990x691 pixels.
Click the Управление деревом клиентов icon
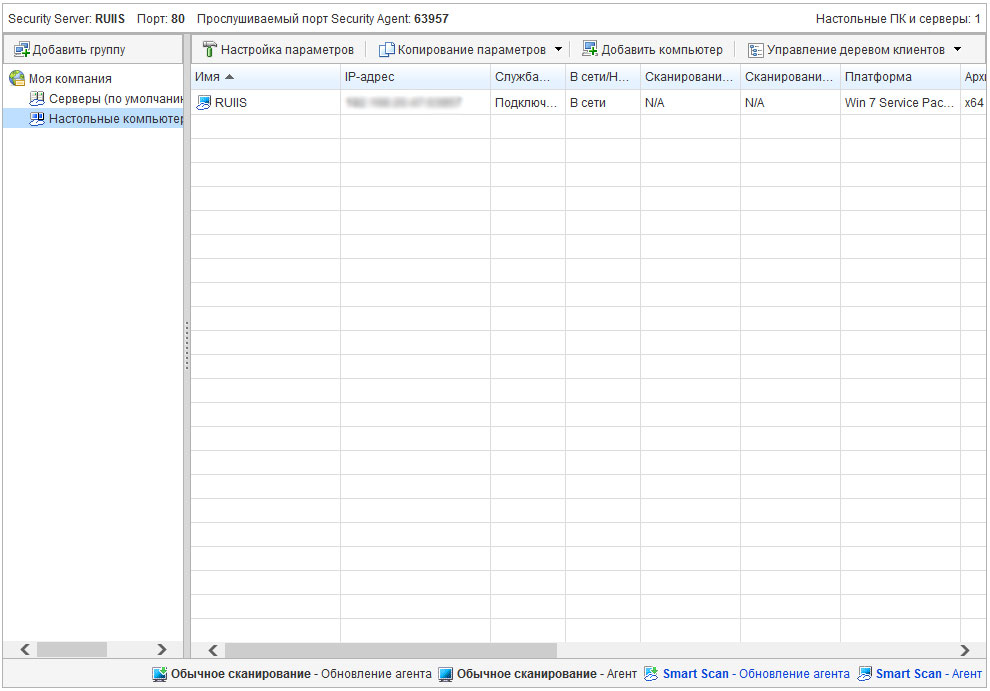[756, 49]
